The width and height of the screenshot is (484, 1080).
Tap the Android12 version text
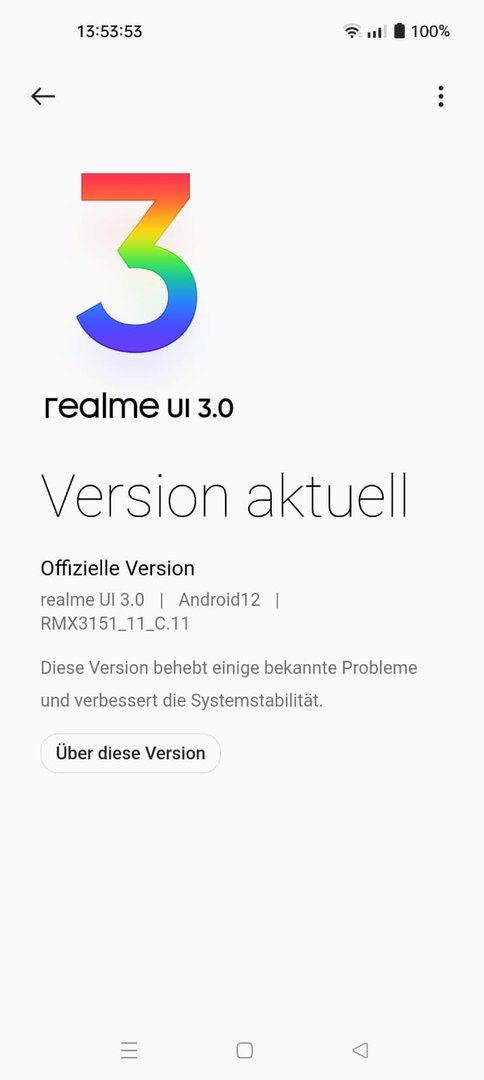point(220,600)
